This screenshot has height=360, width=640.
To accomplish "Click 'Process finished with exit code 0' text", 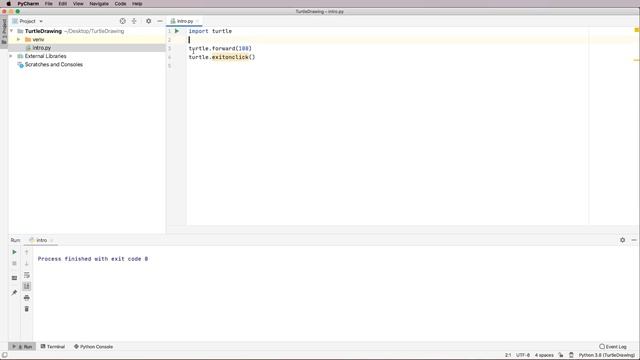I will pos(93,259).
